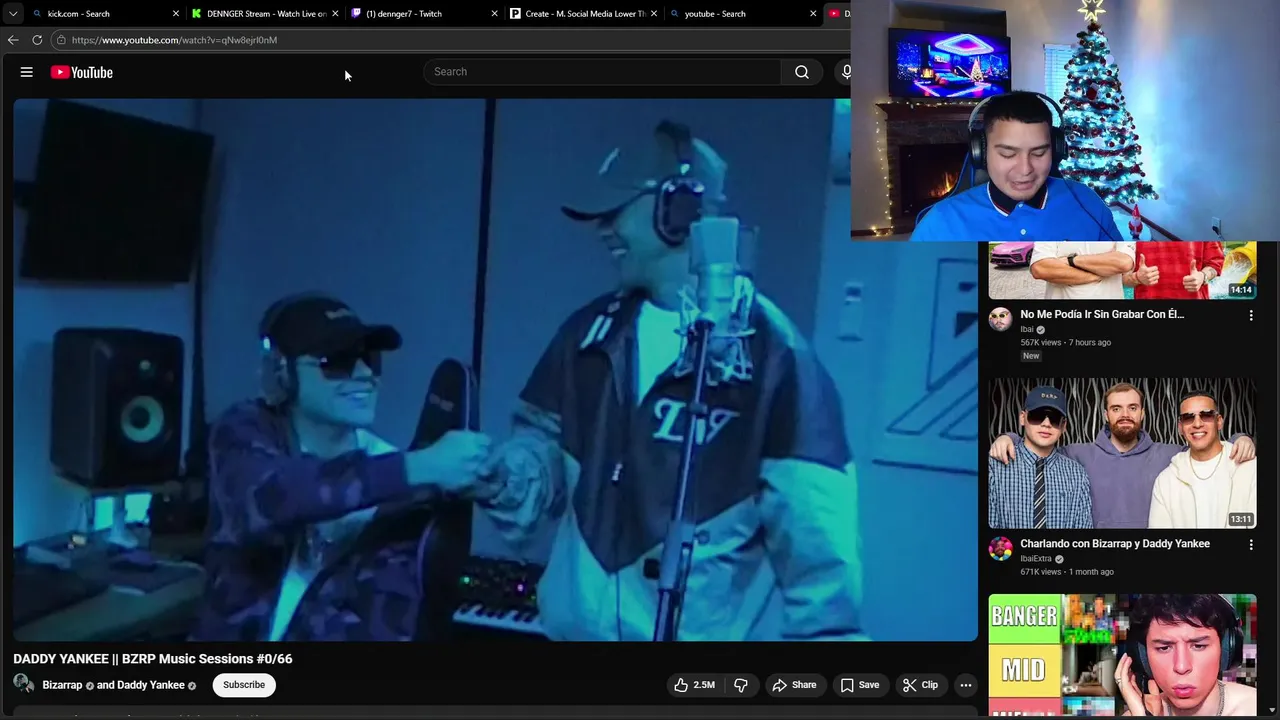
Task: Click the YouTube logo
Action: pyautogui.click(x=82, y=72)
